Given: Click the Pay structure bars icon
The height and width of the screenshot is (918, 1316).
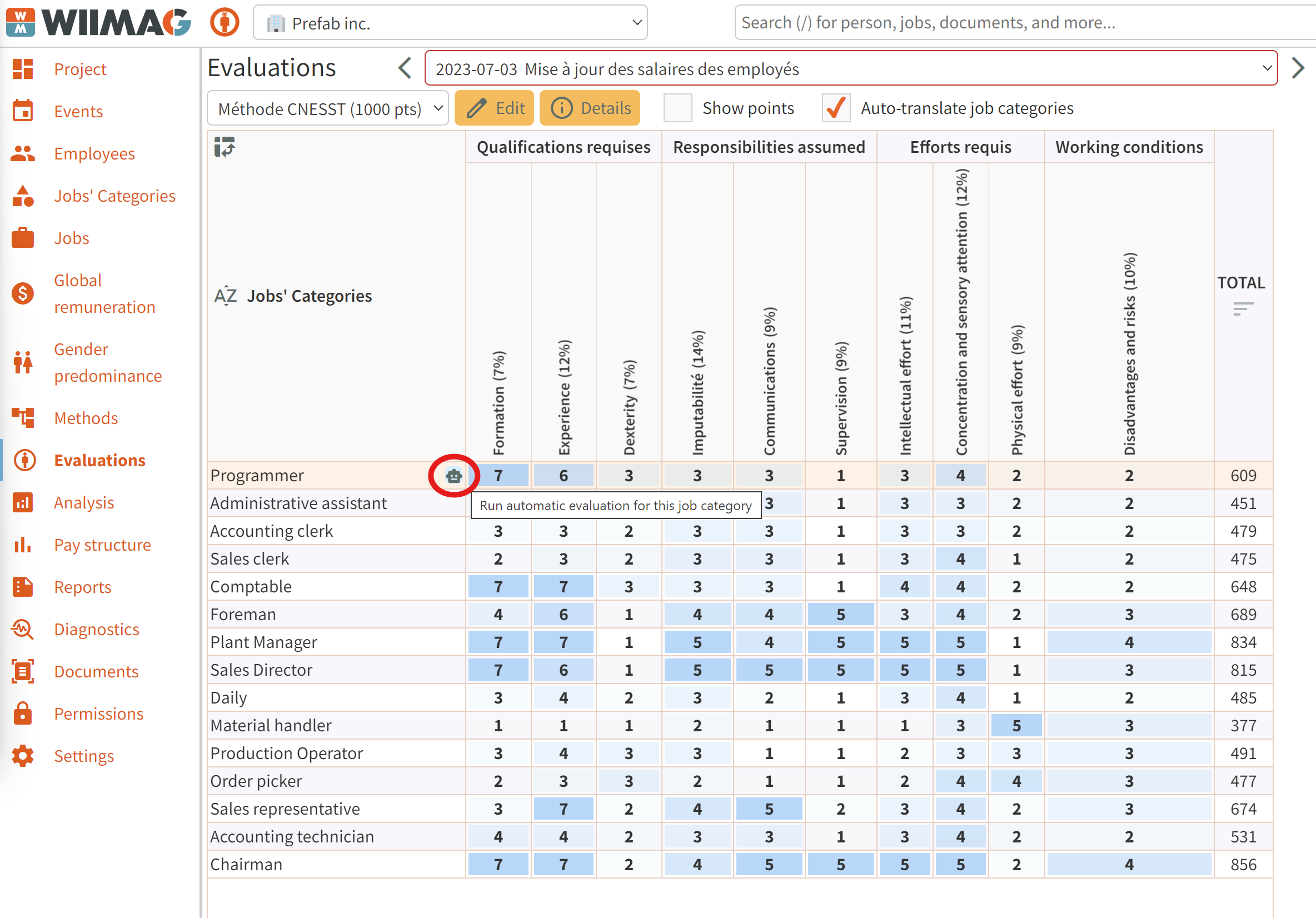Looking at the screenshot, I should pyautogui.click(x=23, y=545).
